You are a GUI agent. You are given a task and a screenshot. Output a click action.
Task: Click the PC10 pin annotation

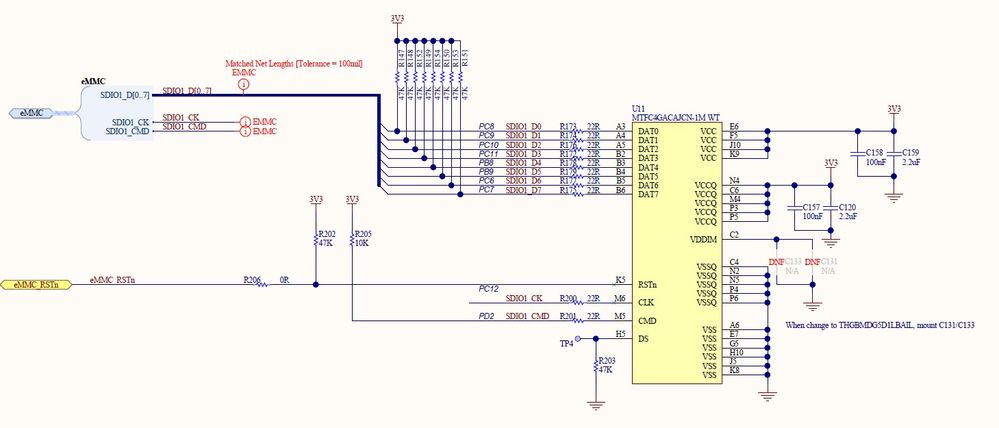tap(489, 145)
